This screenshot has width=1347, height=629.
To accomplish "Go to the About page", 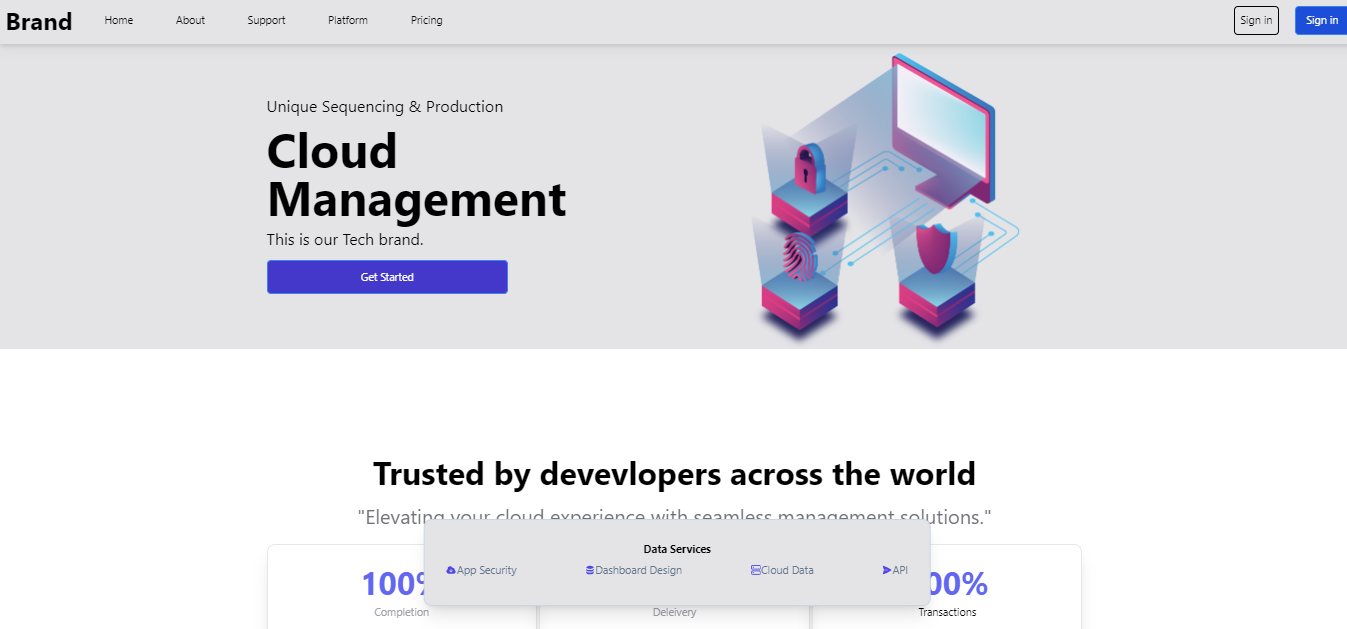I will pos(190,20).
